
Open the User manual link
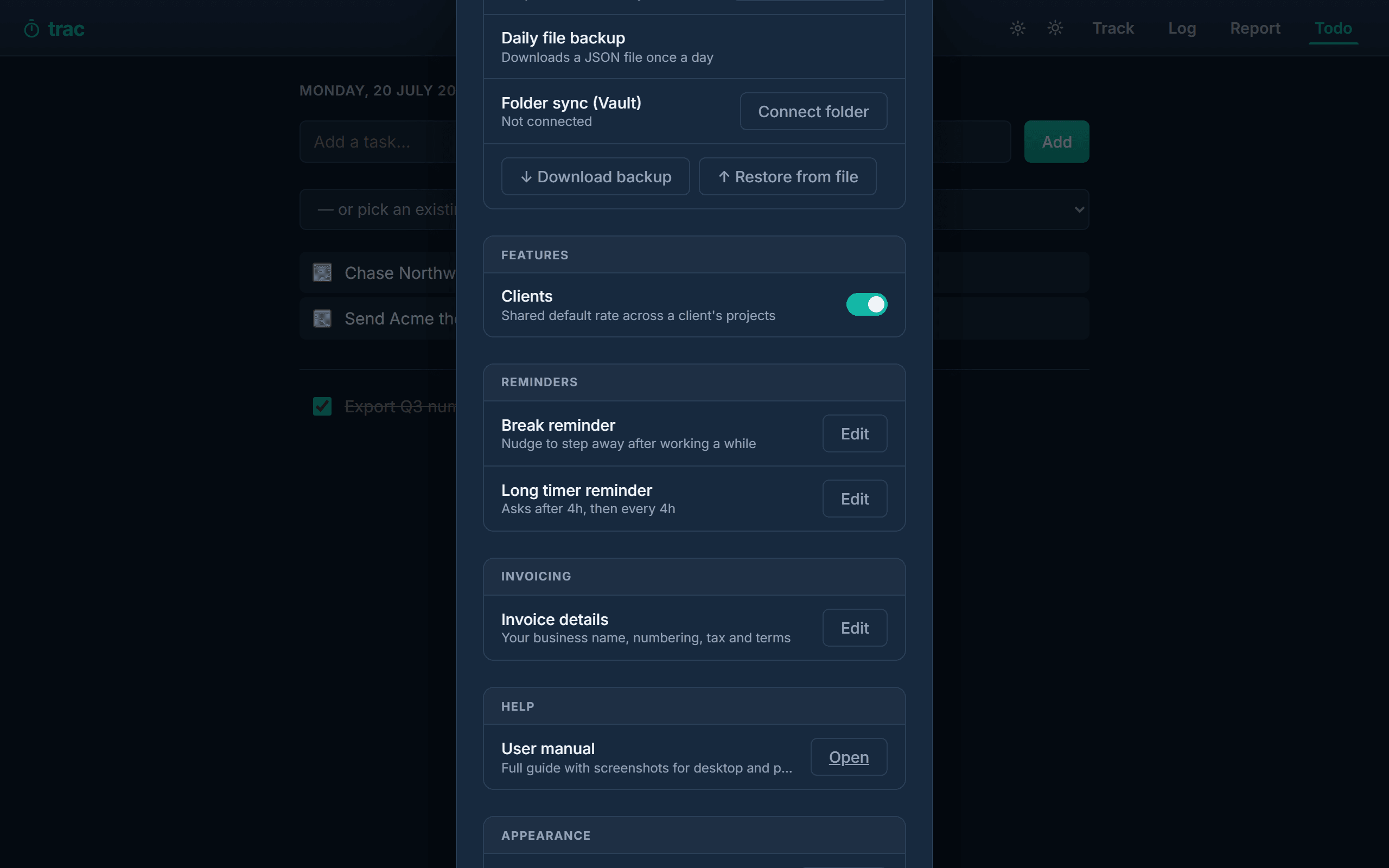coord(849,757)
